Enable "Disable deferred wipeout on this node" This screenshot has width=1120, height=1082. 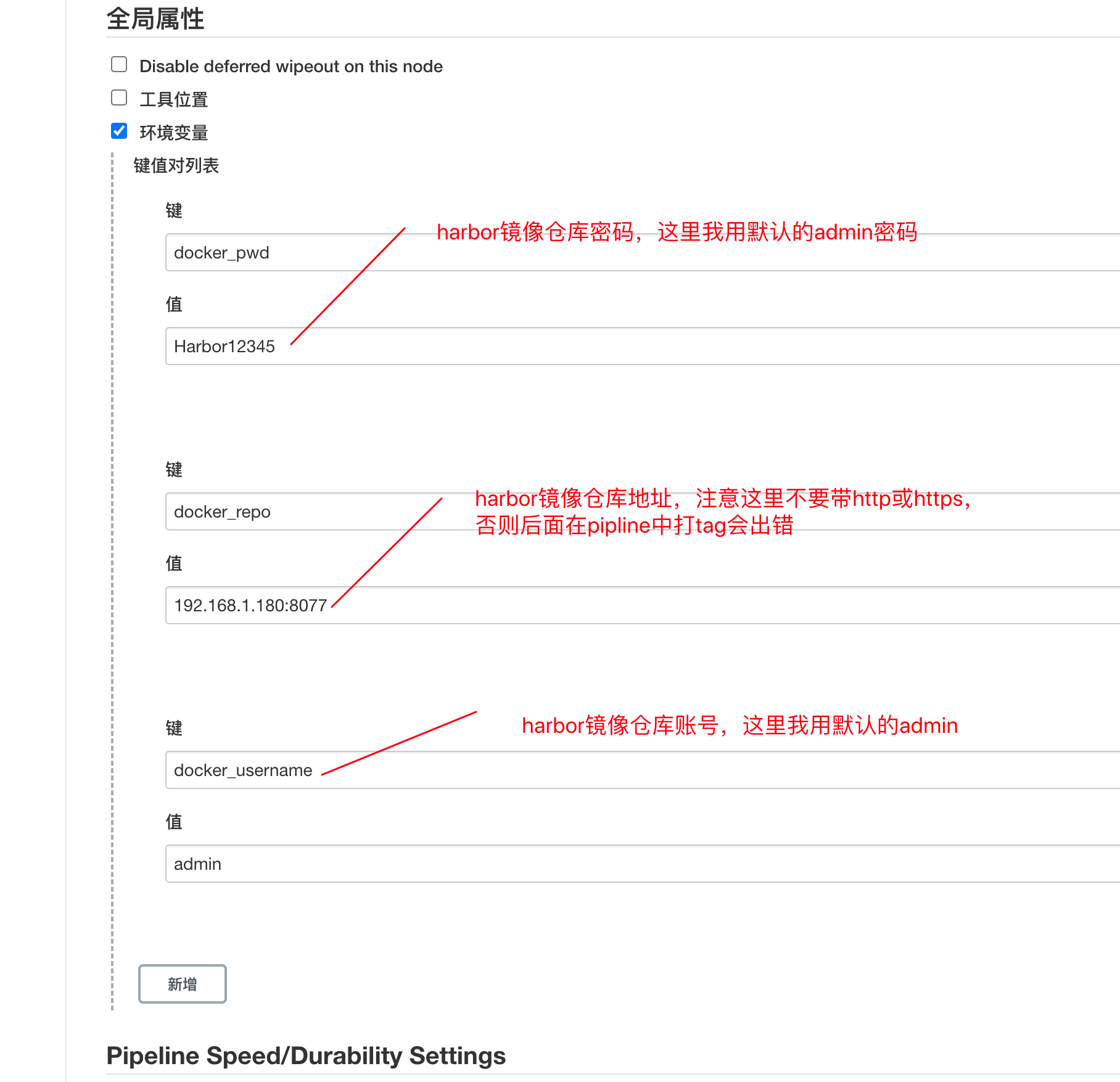118,64
